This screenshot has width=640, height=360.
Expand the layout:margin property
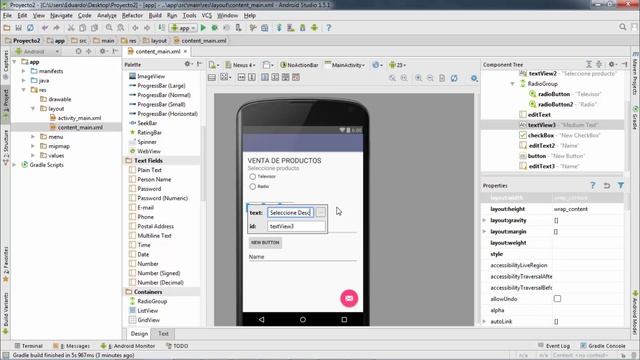point(484,231)
